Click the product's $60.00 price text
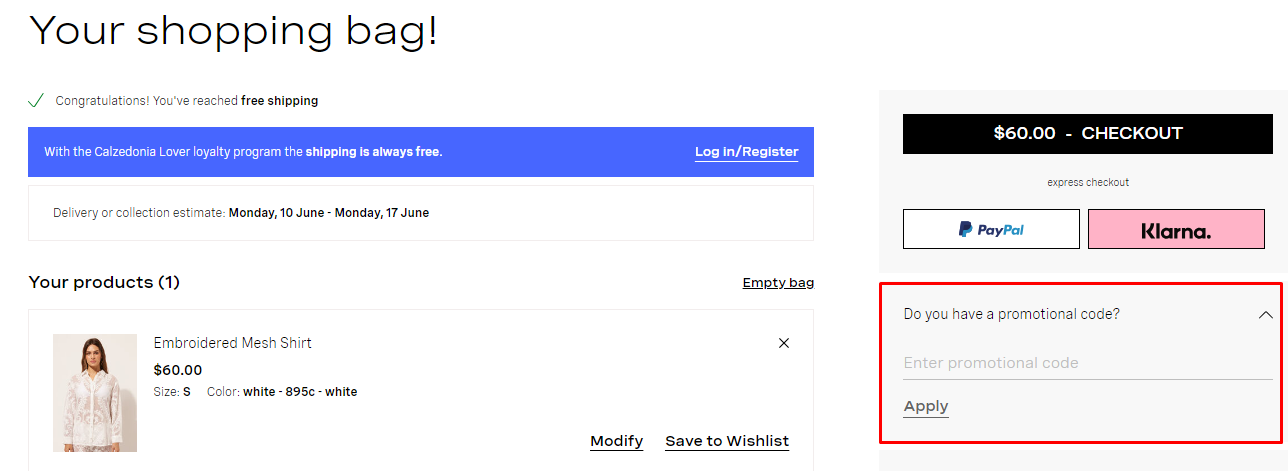This screenshot has width=1288, height=471. (x=178, y=370)
